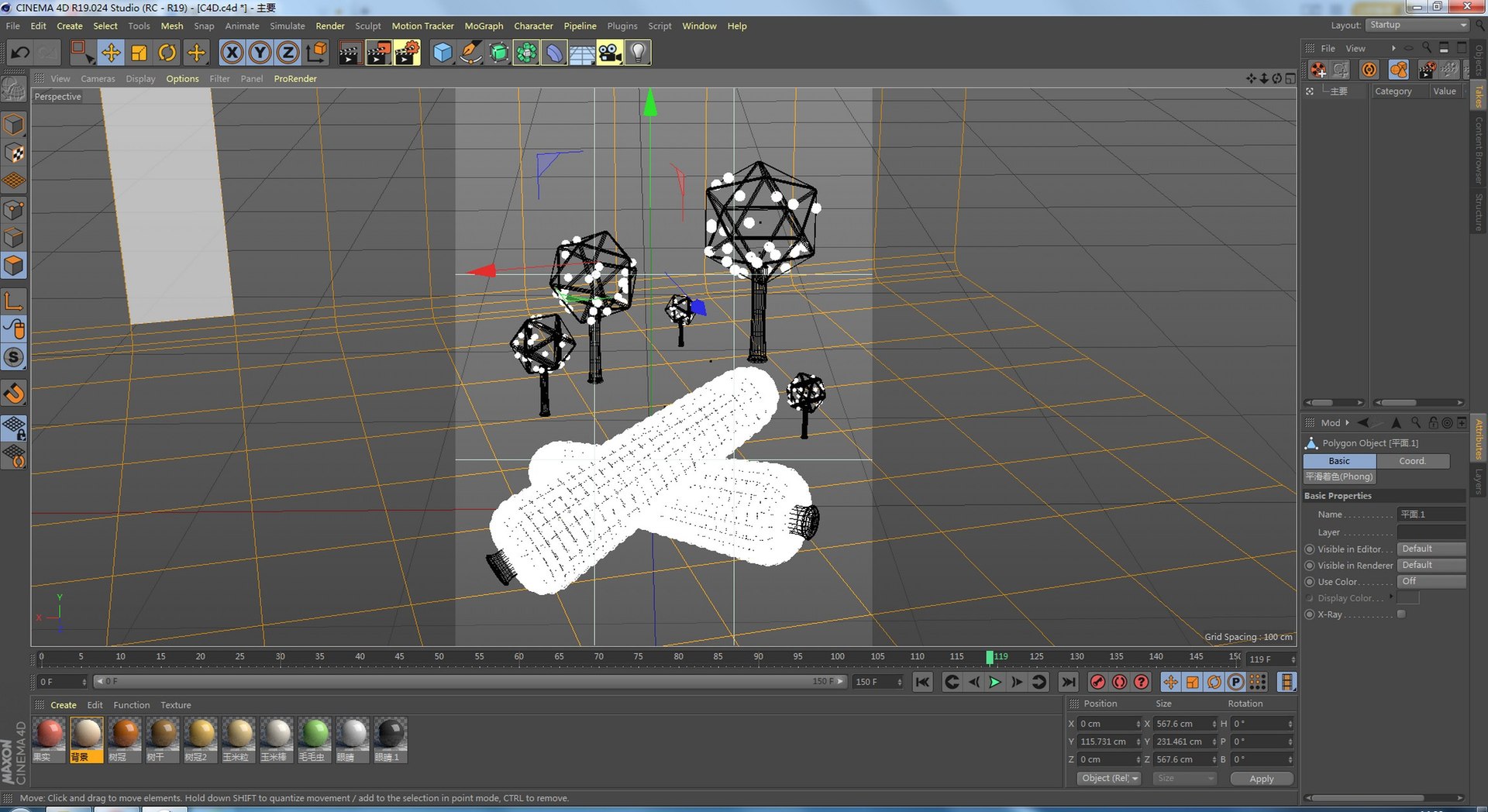1488x812 pixels.
Task: Toggle Use Color animation dot
Action: coord(1310,582)
